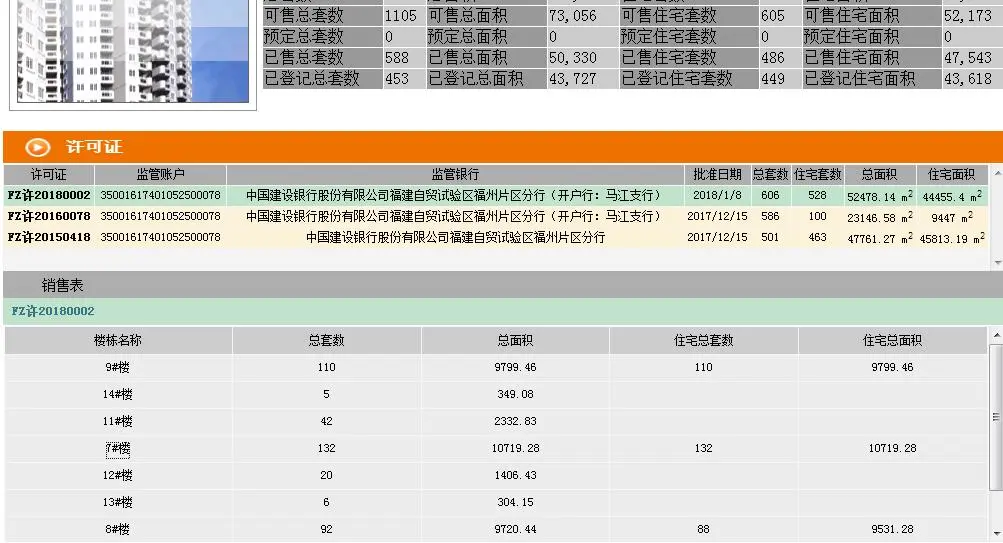The width and height of the screenshot is (1003, 543).
Task: Click the 许可证 column header
Action: 49,175
